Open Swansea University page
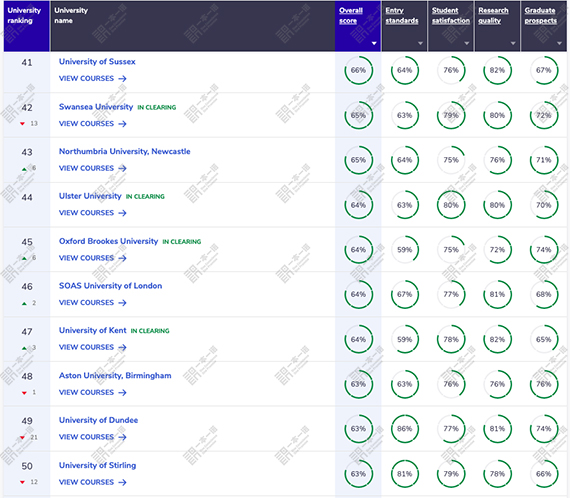Image resolution: width=570 pixels, height=498 pixels. point(96,107)
